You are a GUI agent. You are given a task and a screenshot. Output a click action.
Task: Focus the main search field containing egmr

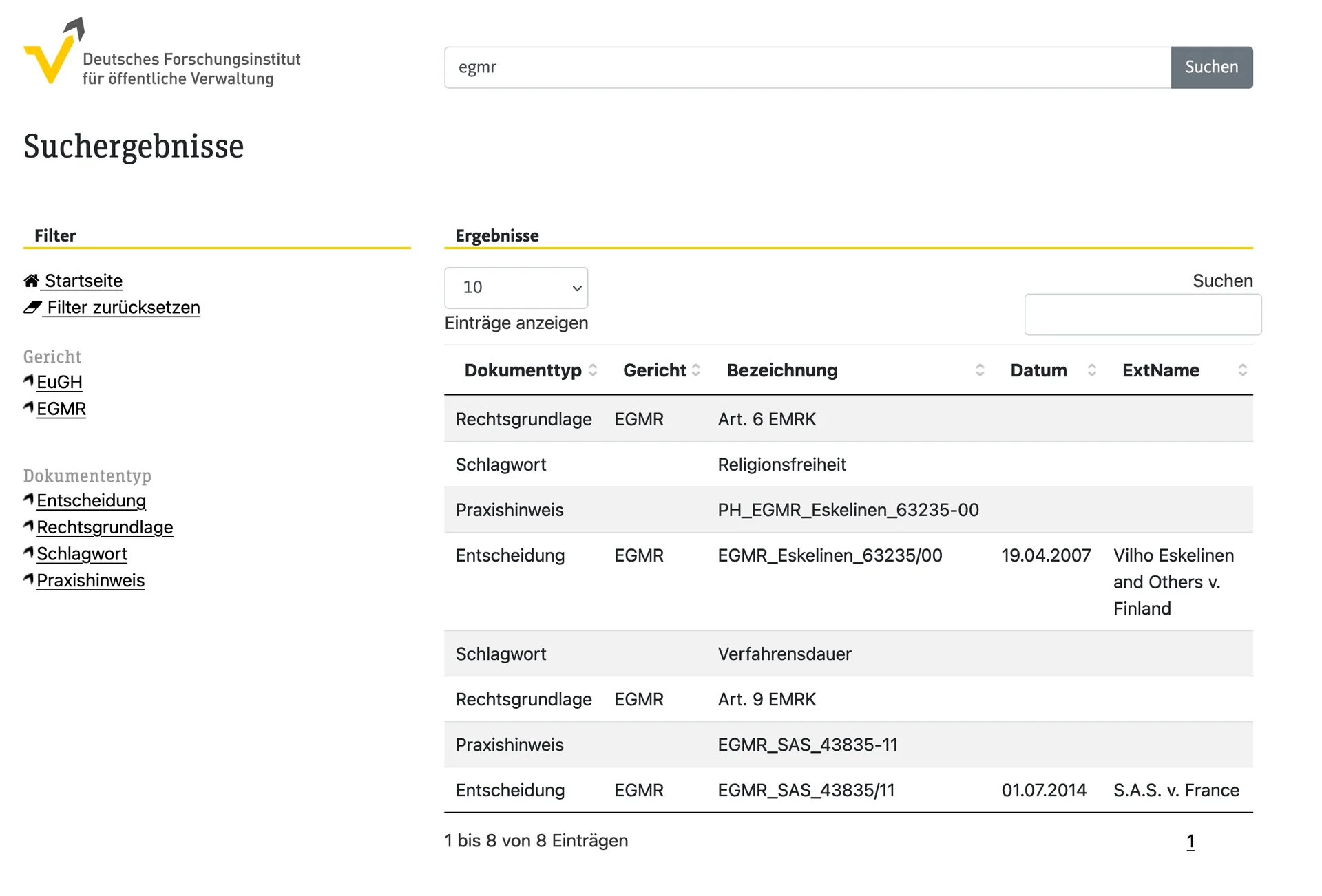[808, 67]
